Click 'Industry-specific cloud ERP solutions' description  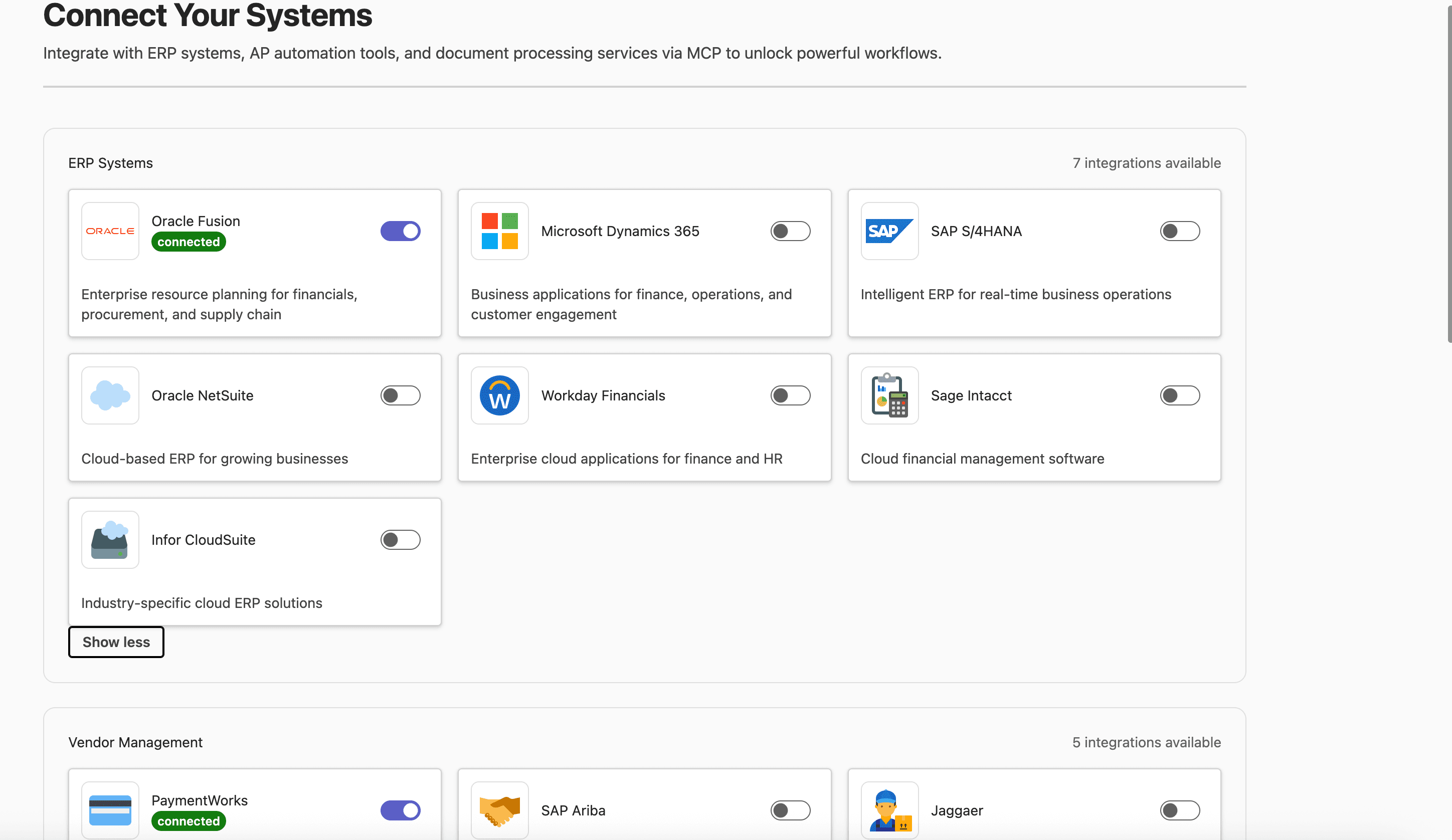[202, 603]
